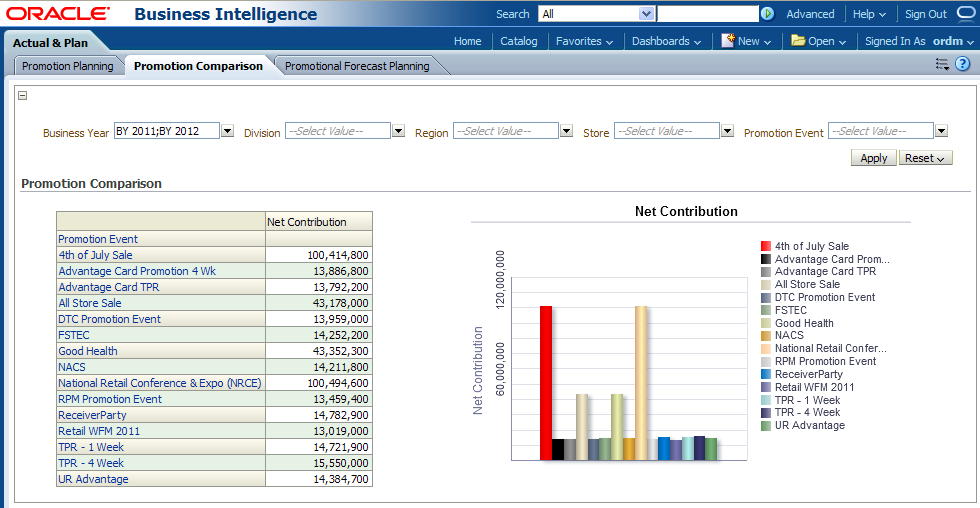Collapse the prompts section minus icon

[23, 96]
